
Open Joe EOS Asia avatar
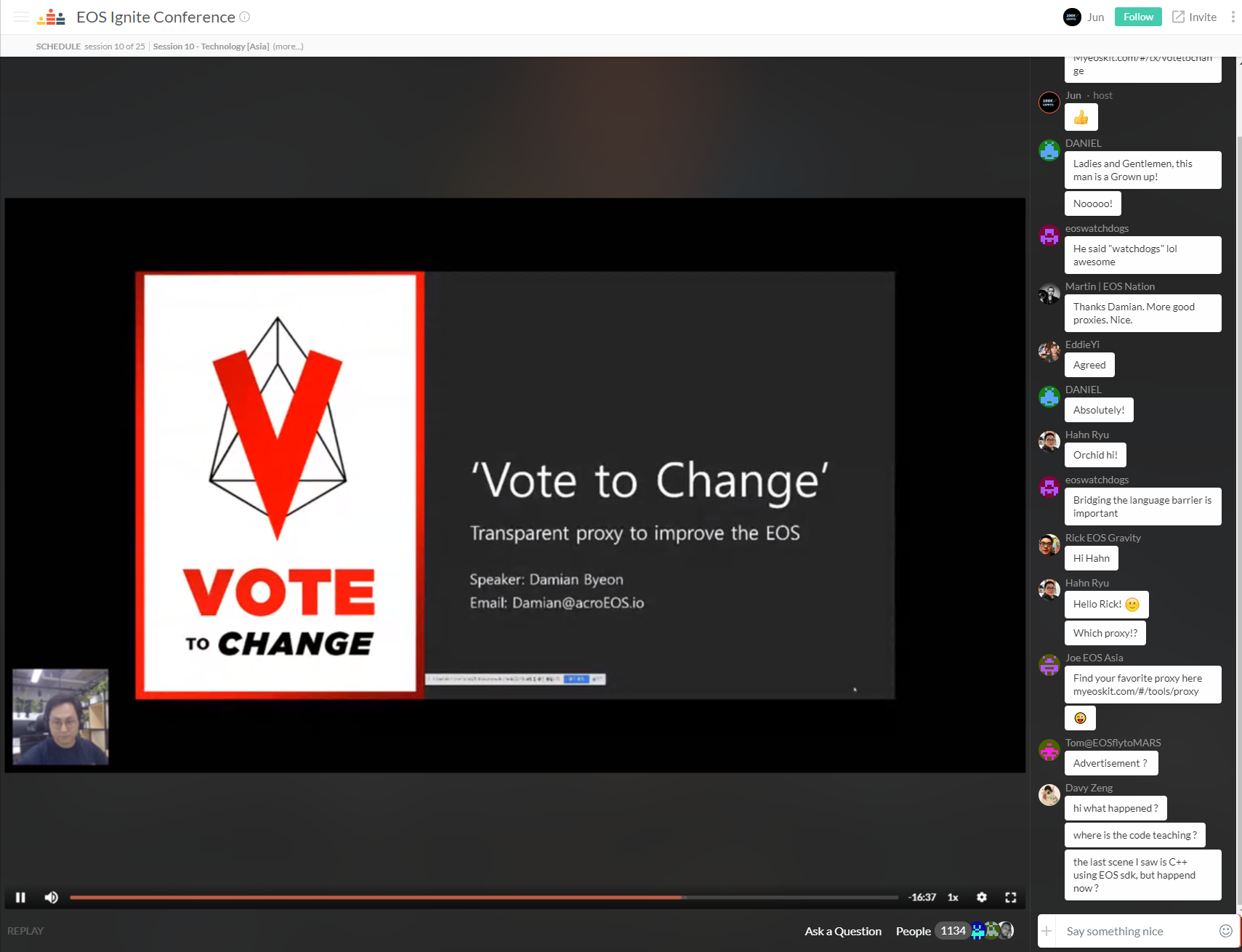[x=1049, y=665]
